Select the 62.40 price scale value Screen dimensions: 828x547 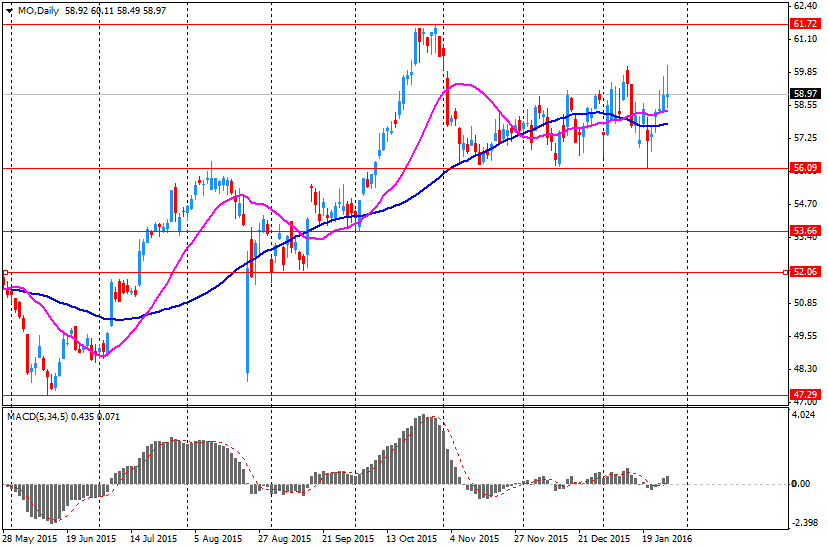pyautogui.click(x=805, y=6)
